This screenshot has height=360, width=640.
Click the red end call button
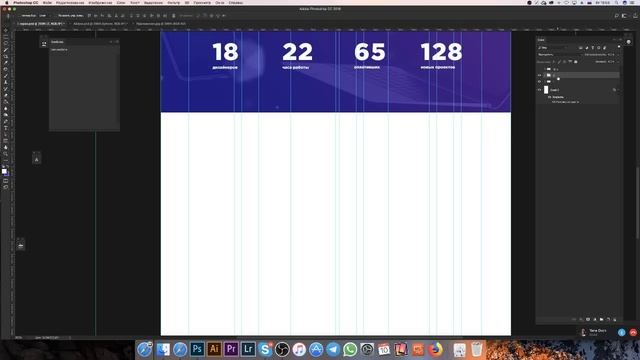click(633, 333)
